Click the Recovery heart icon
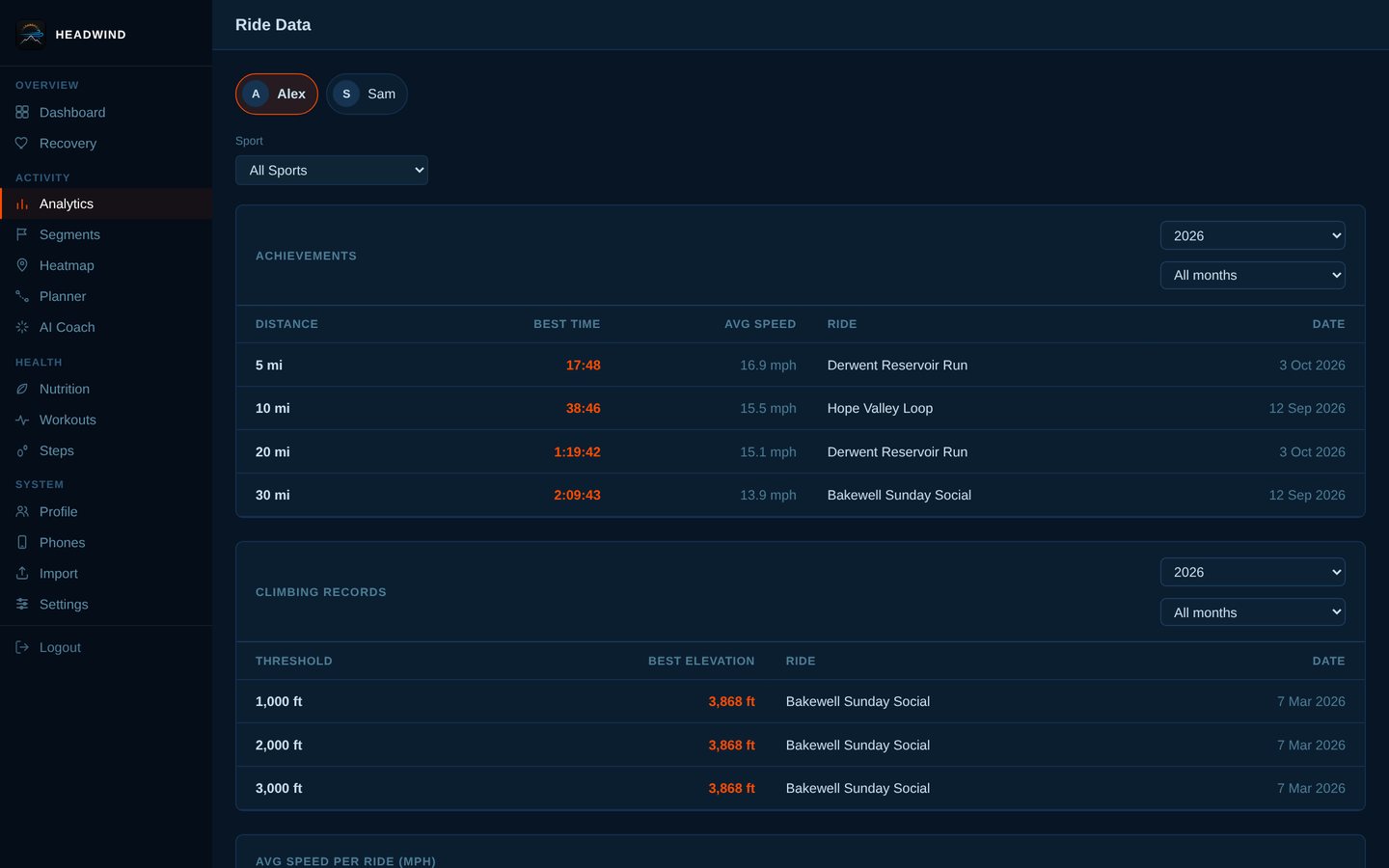 (x=22, y=144)
